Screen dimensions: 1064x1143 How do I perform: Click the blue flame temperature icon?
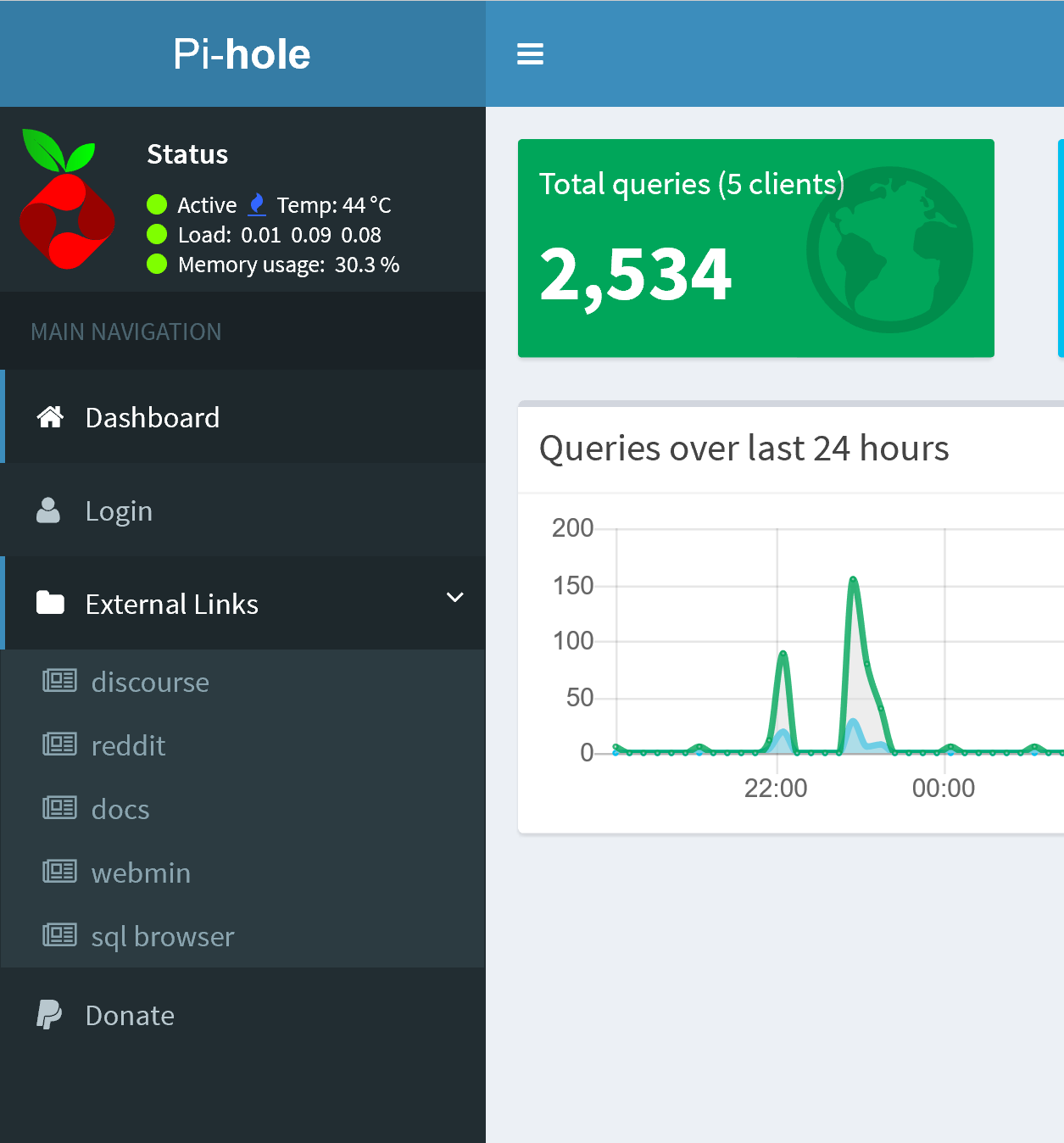pyautogui.click(x=257, y=204)
